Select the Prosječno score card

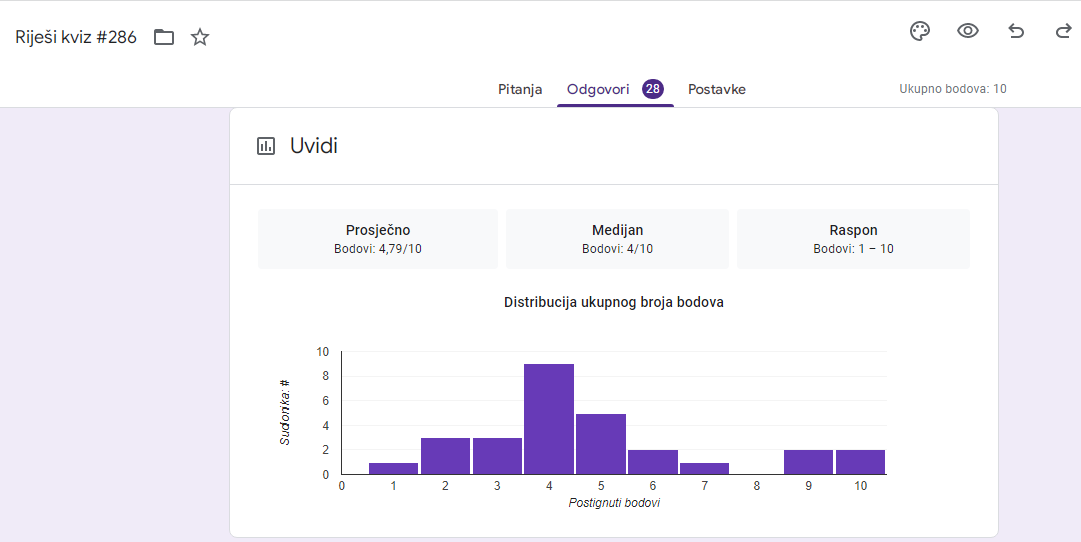click(x=378, y=239)
